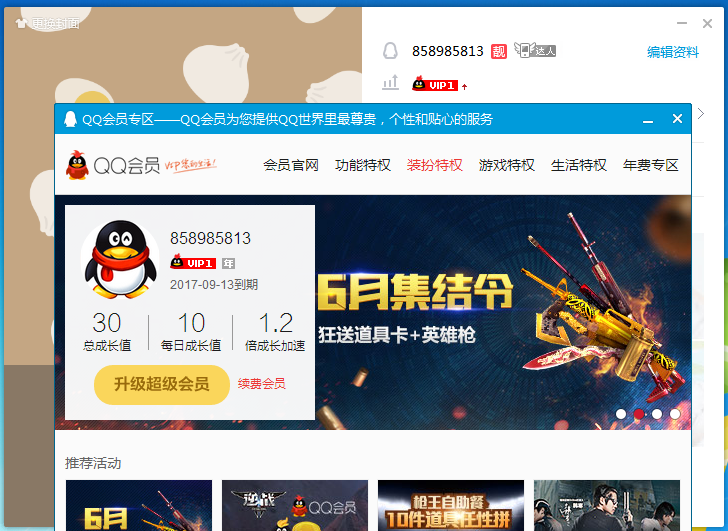Select the 装扮特权 tab
This screenshot has height=531, width=728.
pyautogui.click(x=435, y=165)
